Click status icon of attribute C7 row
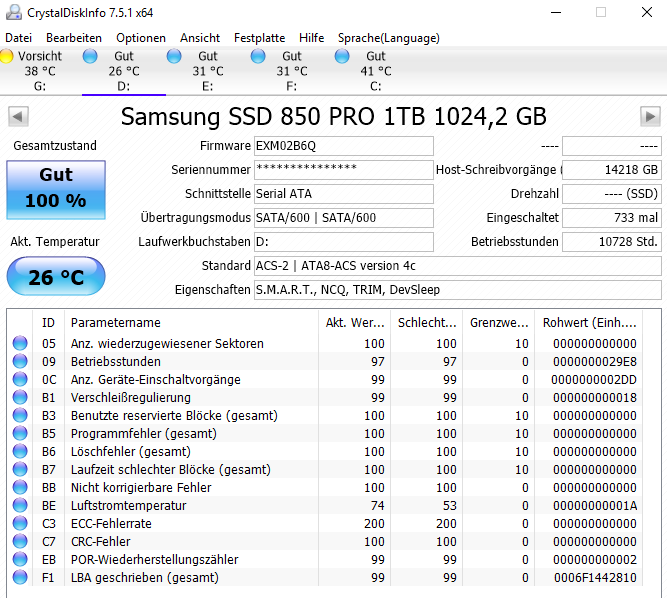 [x=20, y=541]
